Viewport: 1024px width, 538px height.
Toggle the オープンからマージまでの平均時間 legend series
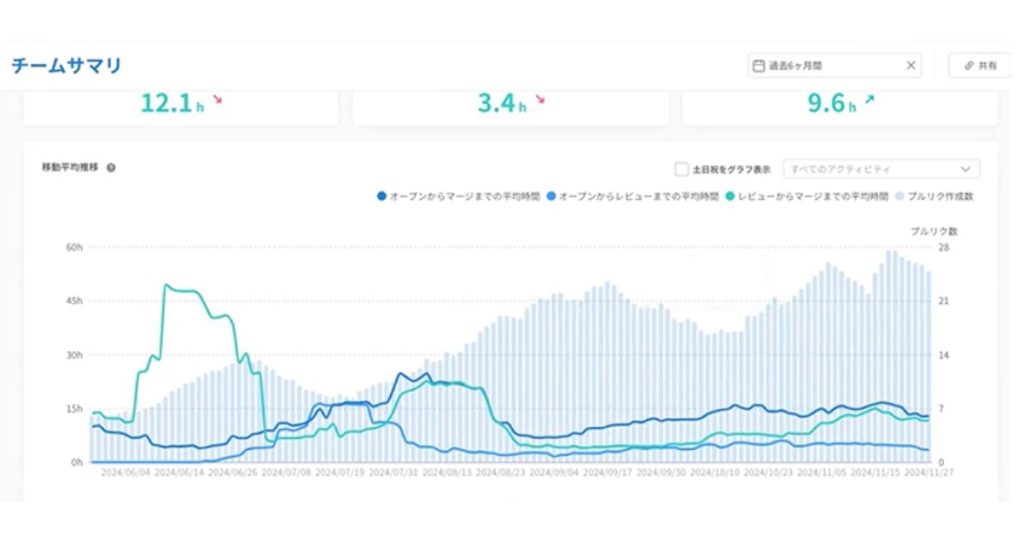(458, 196)
